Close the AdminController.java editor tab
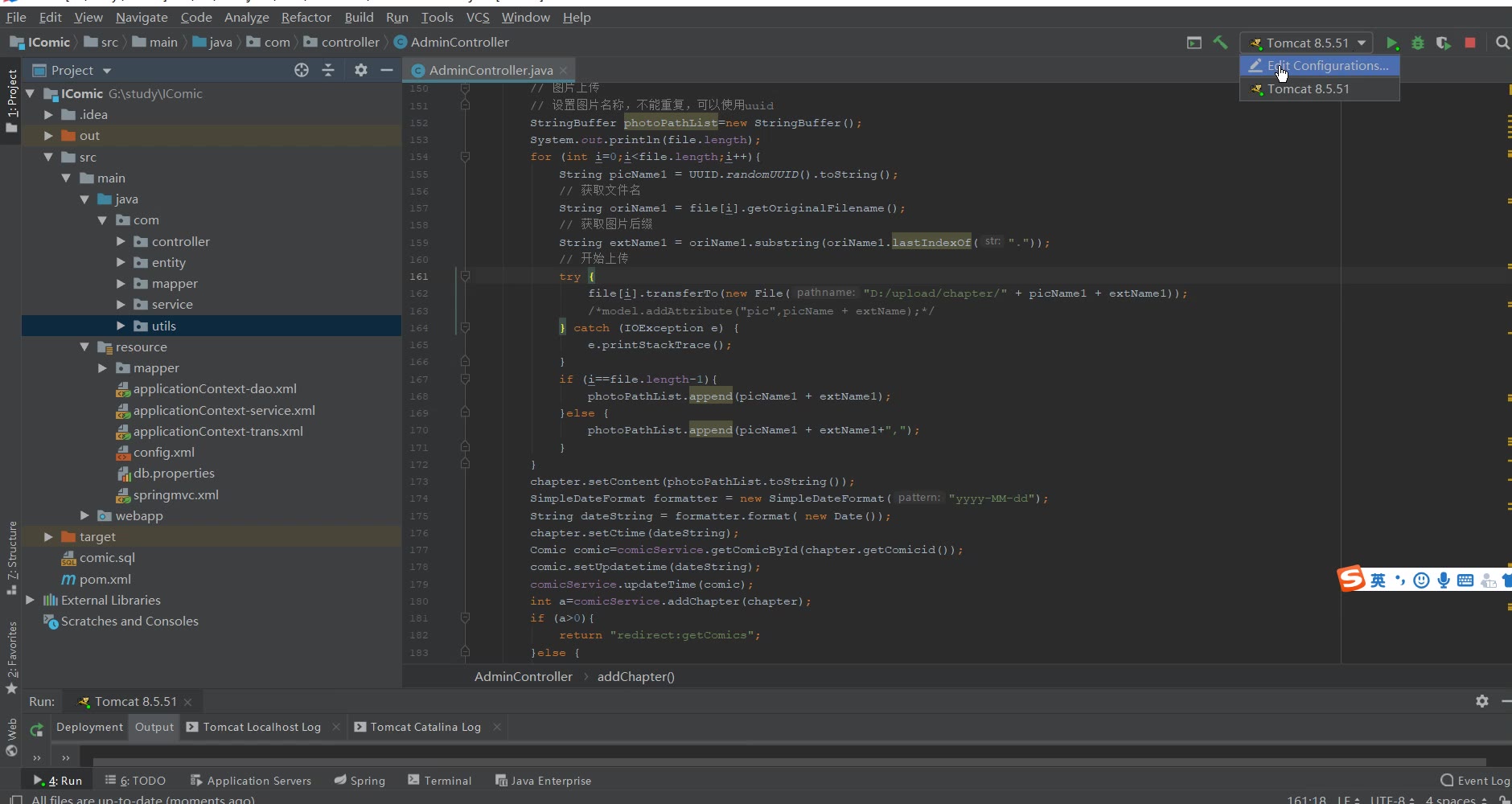 tap(564, 70)
